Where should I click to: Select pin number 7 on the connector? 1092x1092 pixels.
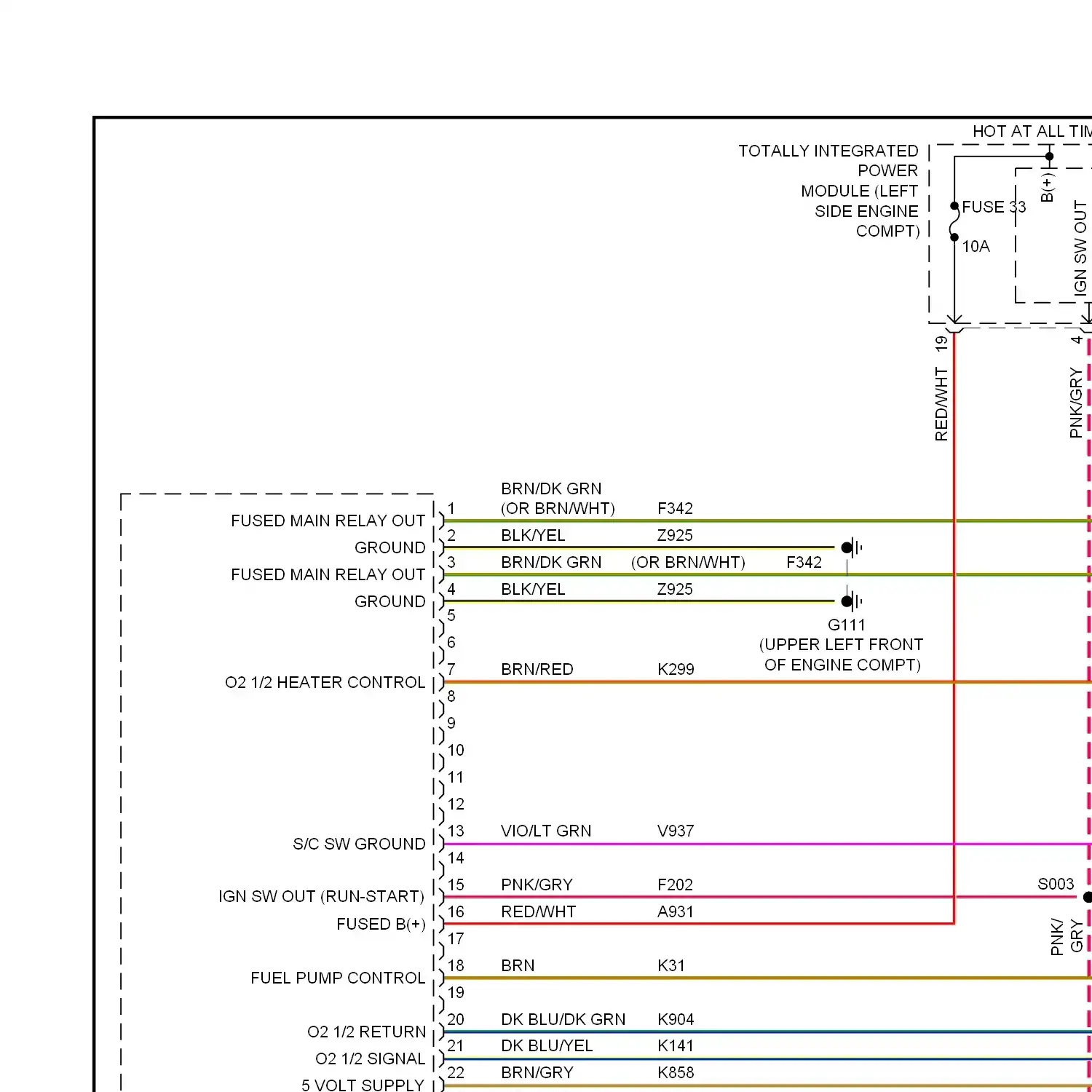(451, 670)
